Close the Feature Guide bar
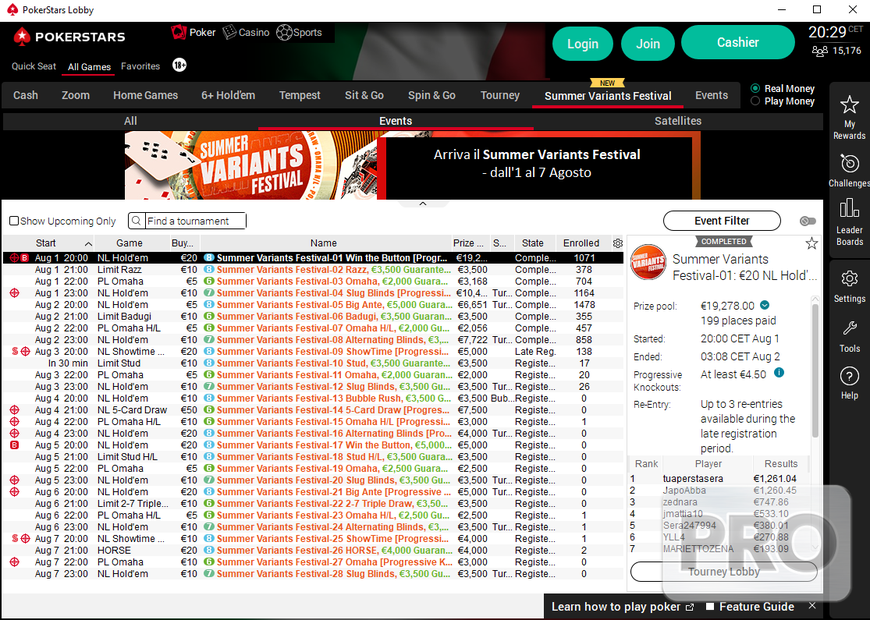The height and width of the screenshot is (620, 870). [812, 606]
